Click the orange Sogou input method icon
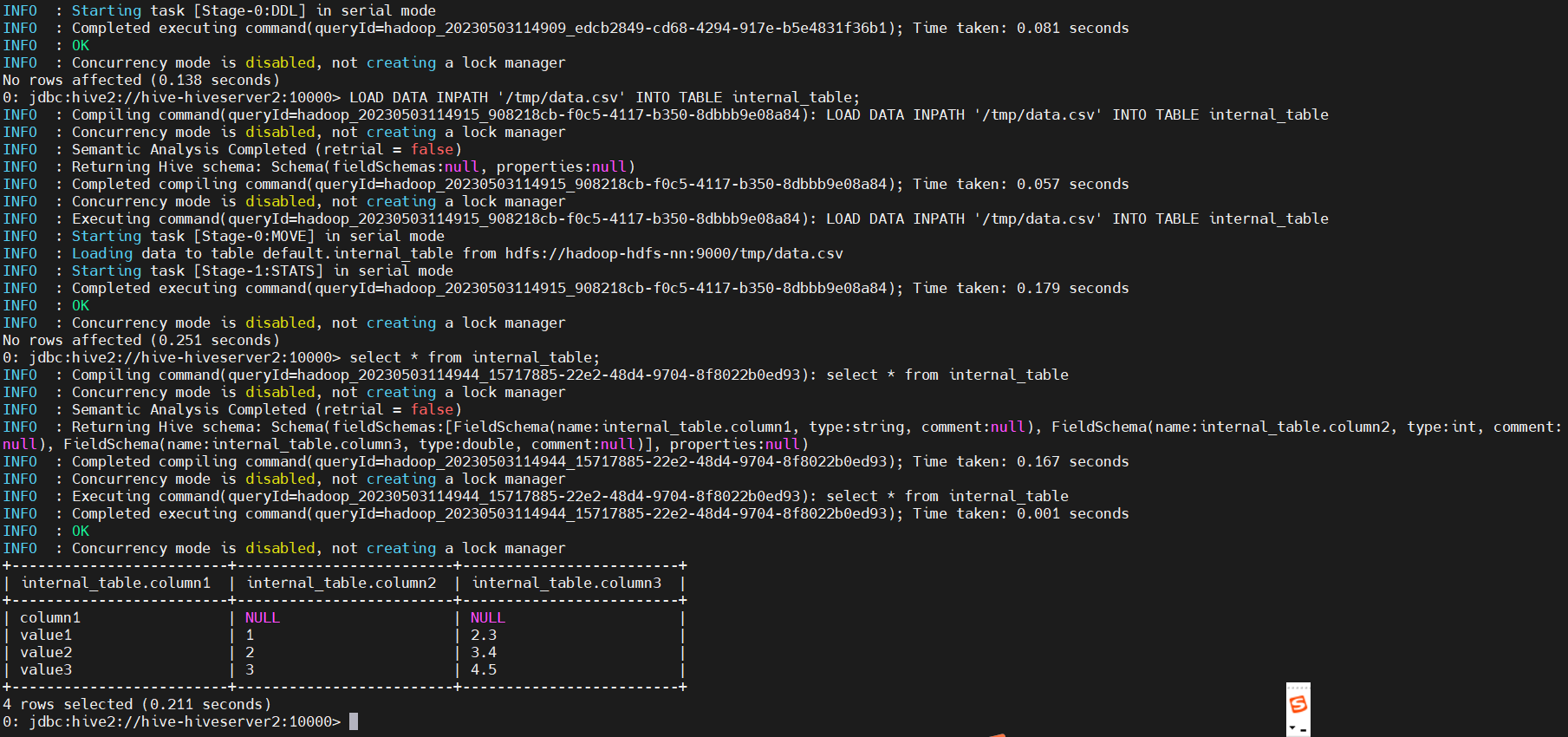The height and width of the screenshot is (737, 1568). pos(1298,704)
